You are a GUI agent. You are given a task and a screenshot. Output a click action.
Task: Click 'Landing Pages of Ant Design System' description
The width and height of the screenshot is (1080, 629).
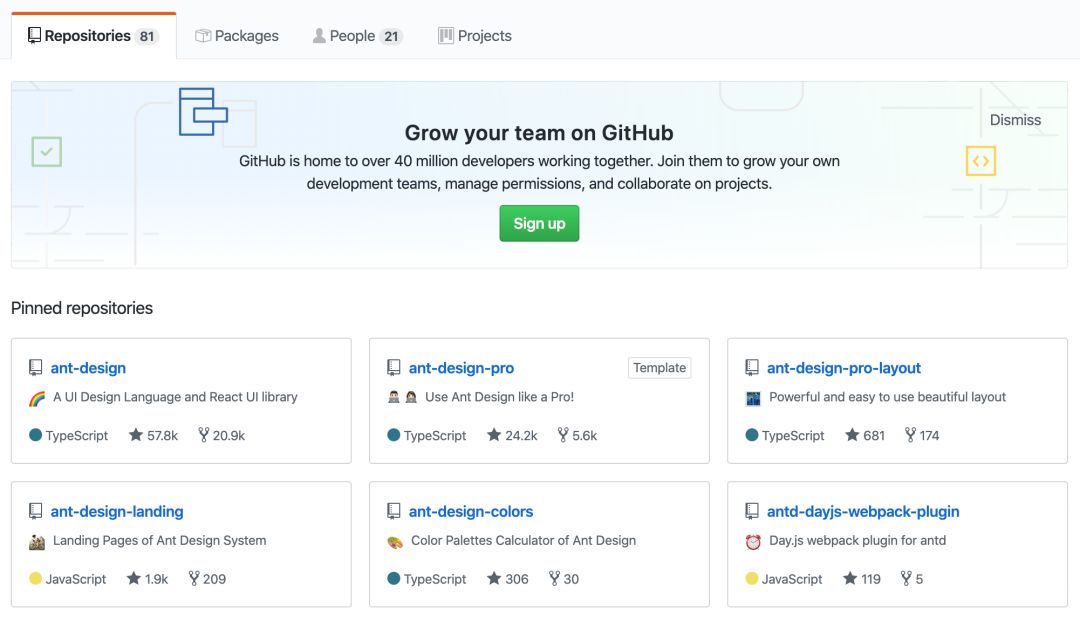click(159, 541)
